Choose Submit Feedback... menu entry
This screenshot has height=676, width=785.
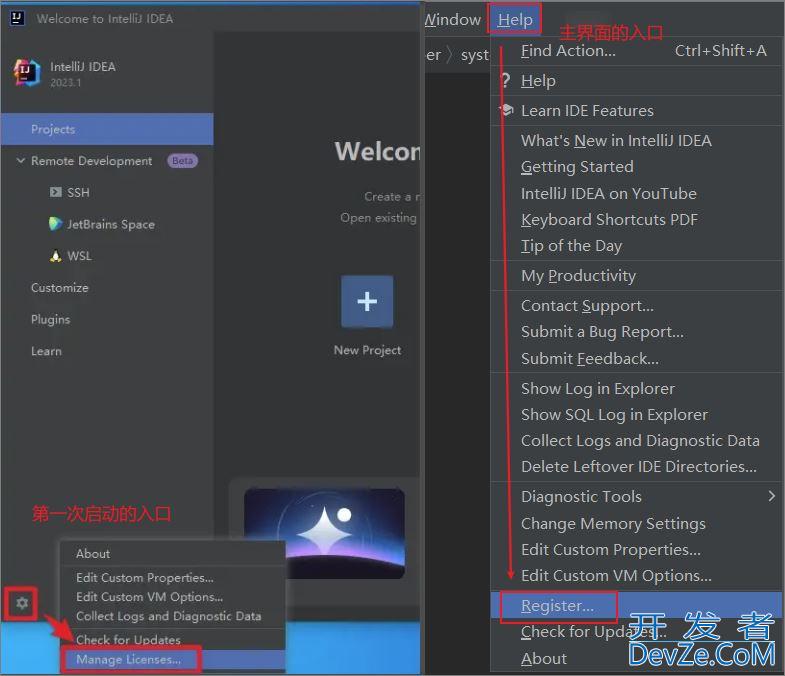click(x=636, y=359)
